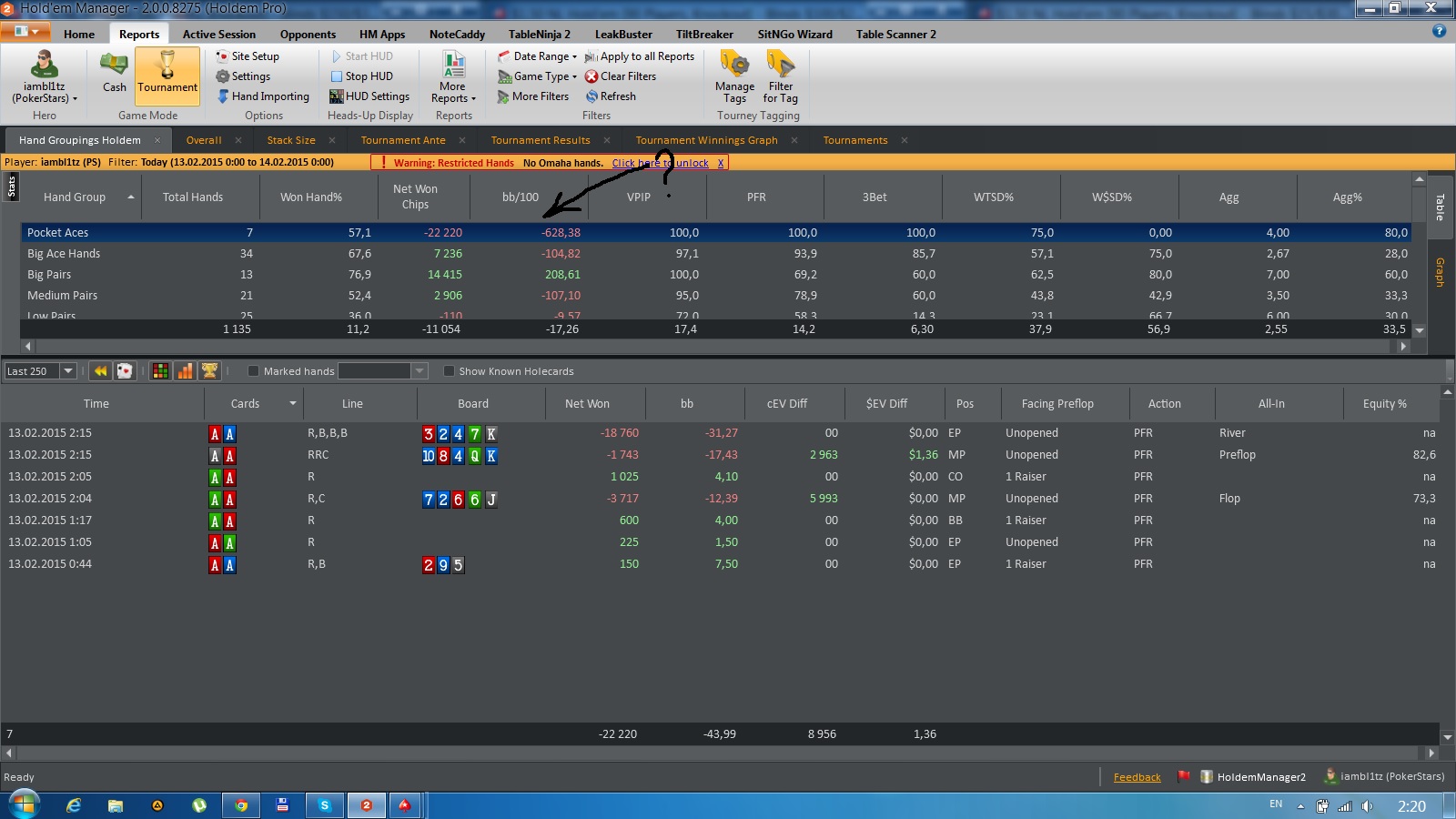Click the red flag status icon

click(x=1184, y=776)
